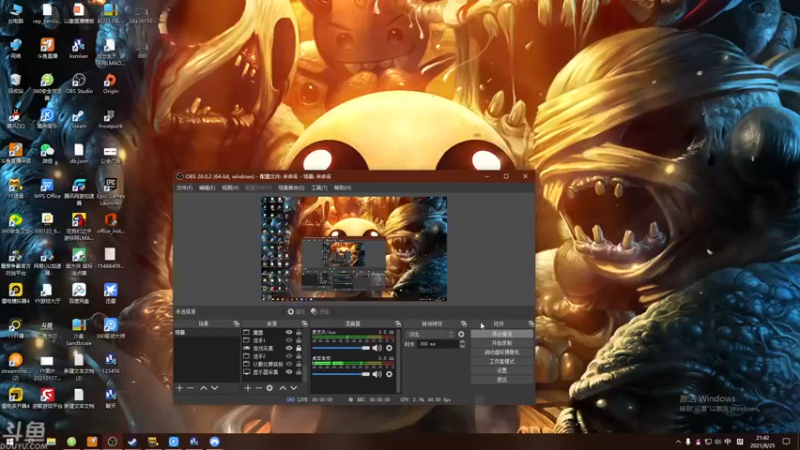
Task: Toggle the lock on the 显示器采集 source
Action: tap(298, 372)
